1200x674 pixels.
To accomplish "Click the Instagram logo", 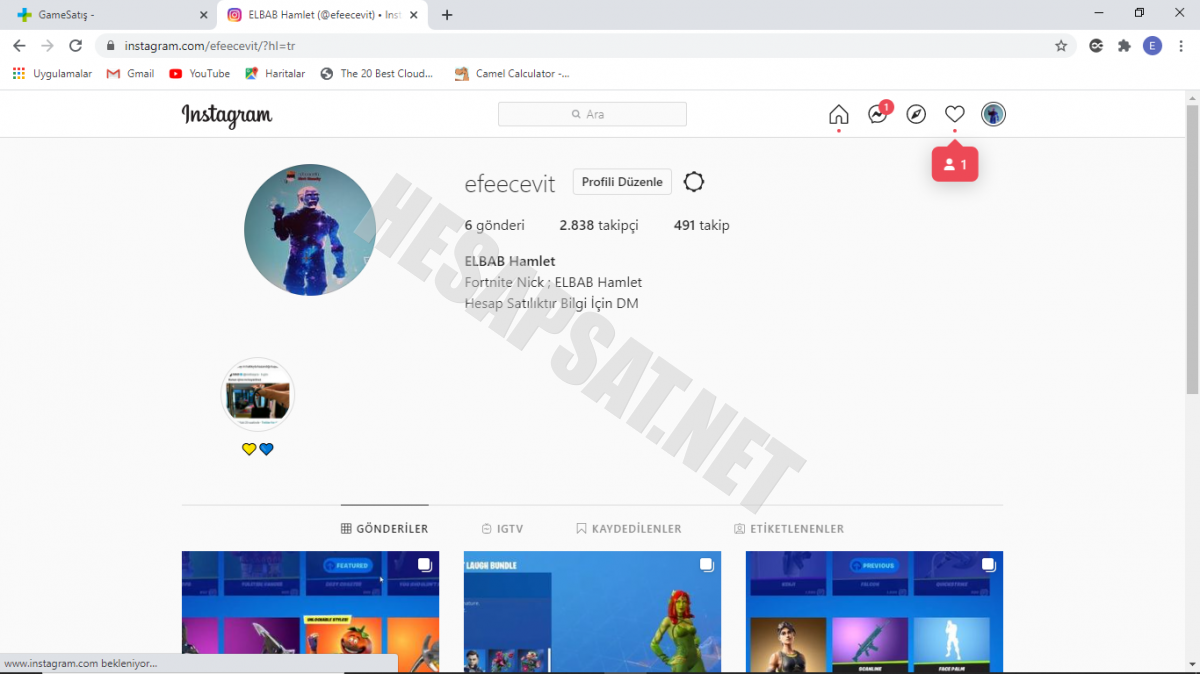I will (x=227, y=115).
